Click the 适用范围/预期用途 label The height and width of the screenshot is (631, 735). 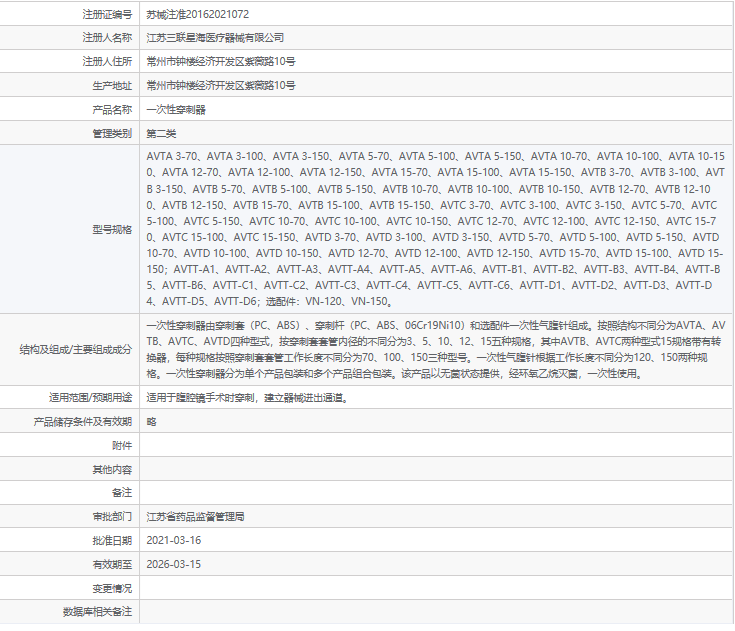click(x=91, y=398)
